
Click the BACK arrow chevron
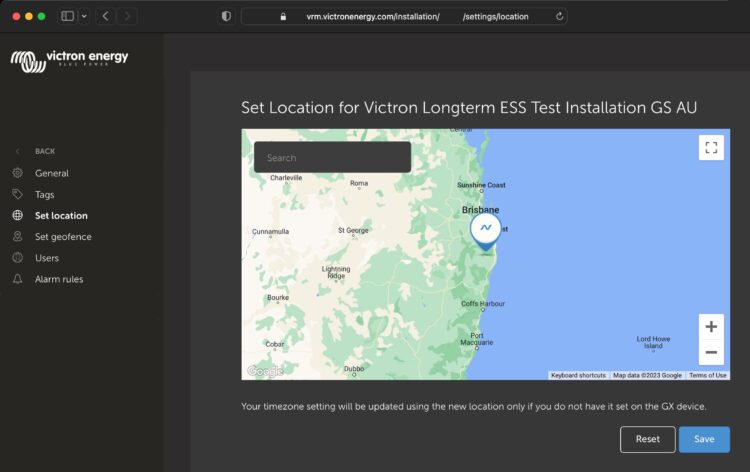point(18,151)
